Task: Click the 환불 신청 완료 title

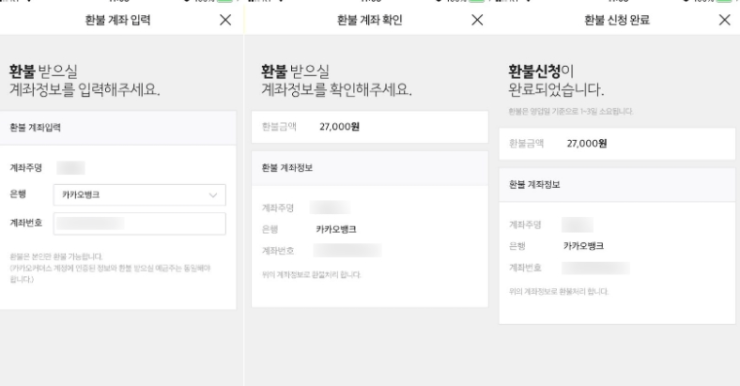Action: [617, 20]
